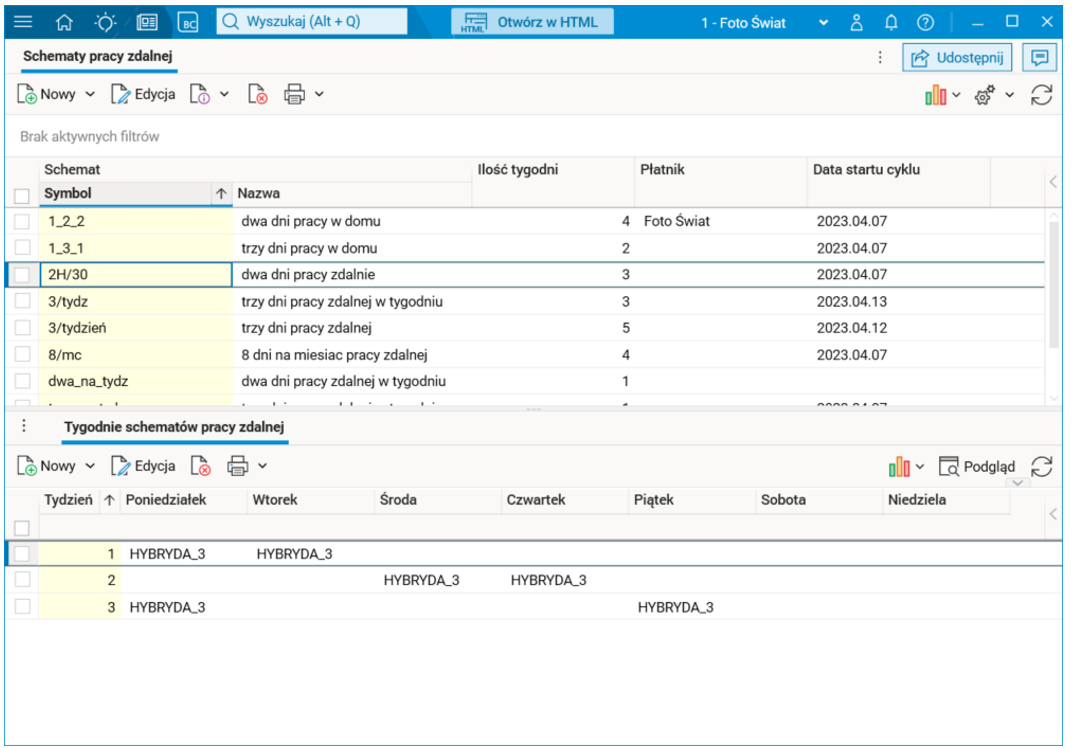Tick the checkbox for week 2 row
Screen dimensions: 1074x748
tap(22, 580)
